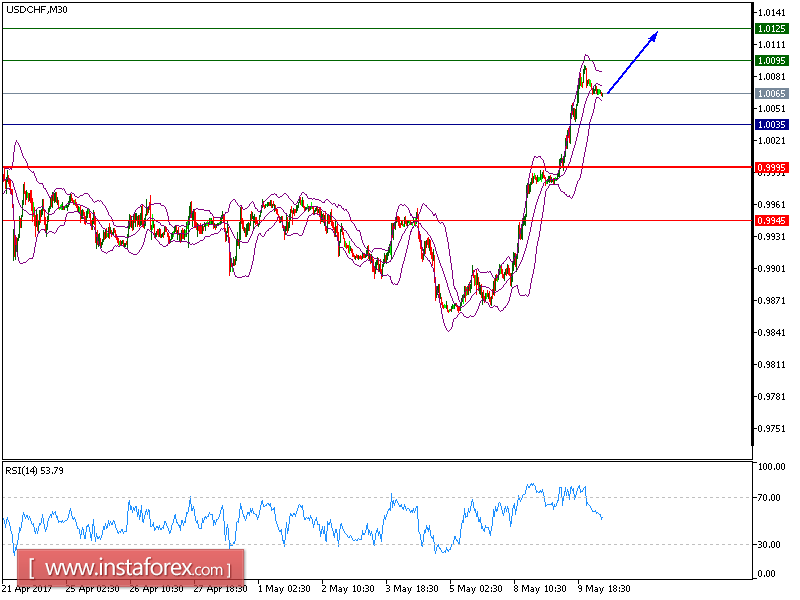Viewport: 800px width, 600px height.
Task: Click the 1.0141 price axis value
Action: pyautogui.click(x=771, y=13)
